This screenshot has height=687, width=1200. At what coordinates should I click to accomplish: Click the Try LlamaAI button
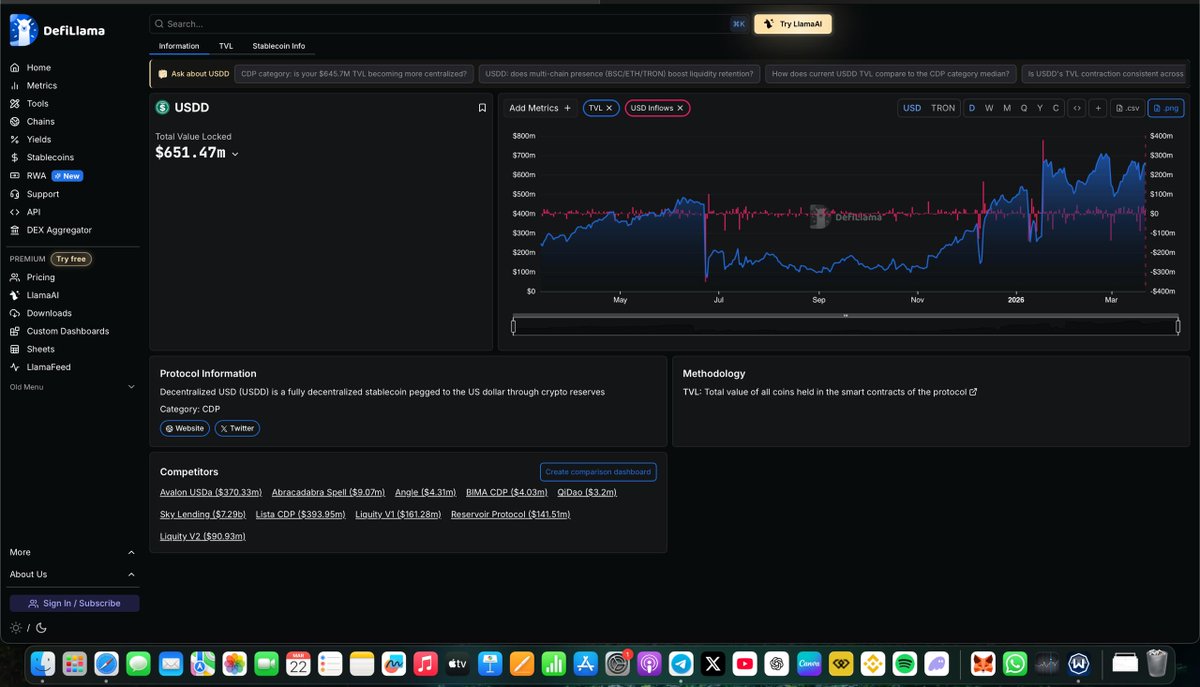[793, 24]
